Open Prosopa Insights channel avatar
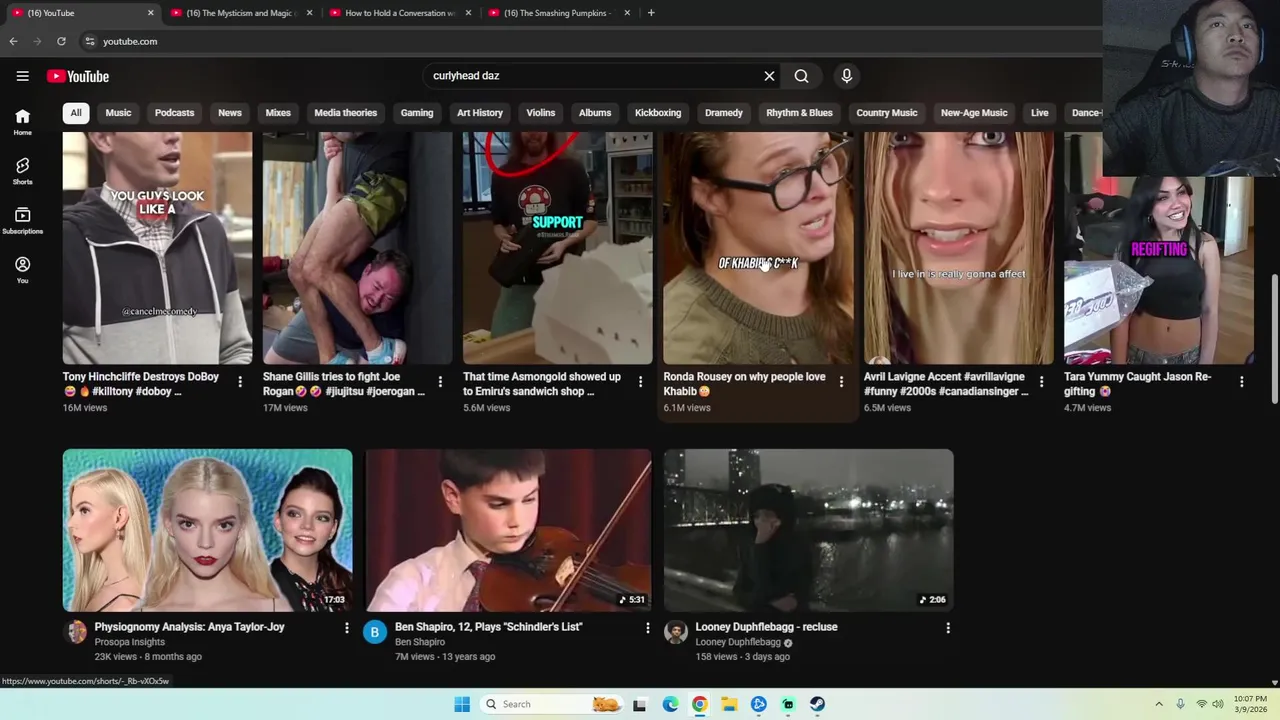This screenshot has height=720, width=1280. pos(76,632)
